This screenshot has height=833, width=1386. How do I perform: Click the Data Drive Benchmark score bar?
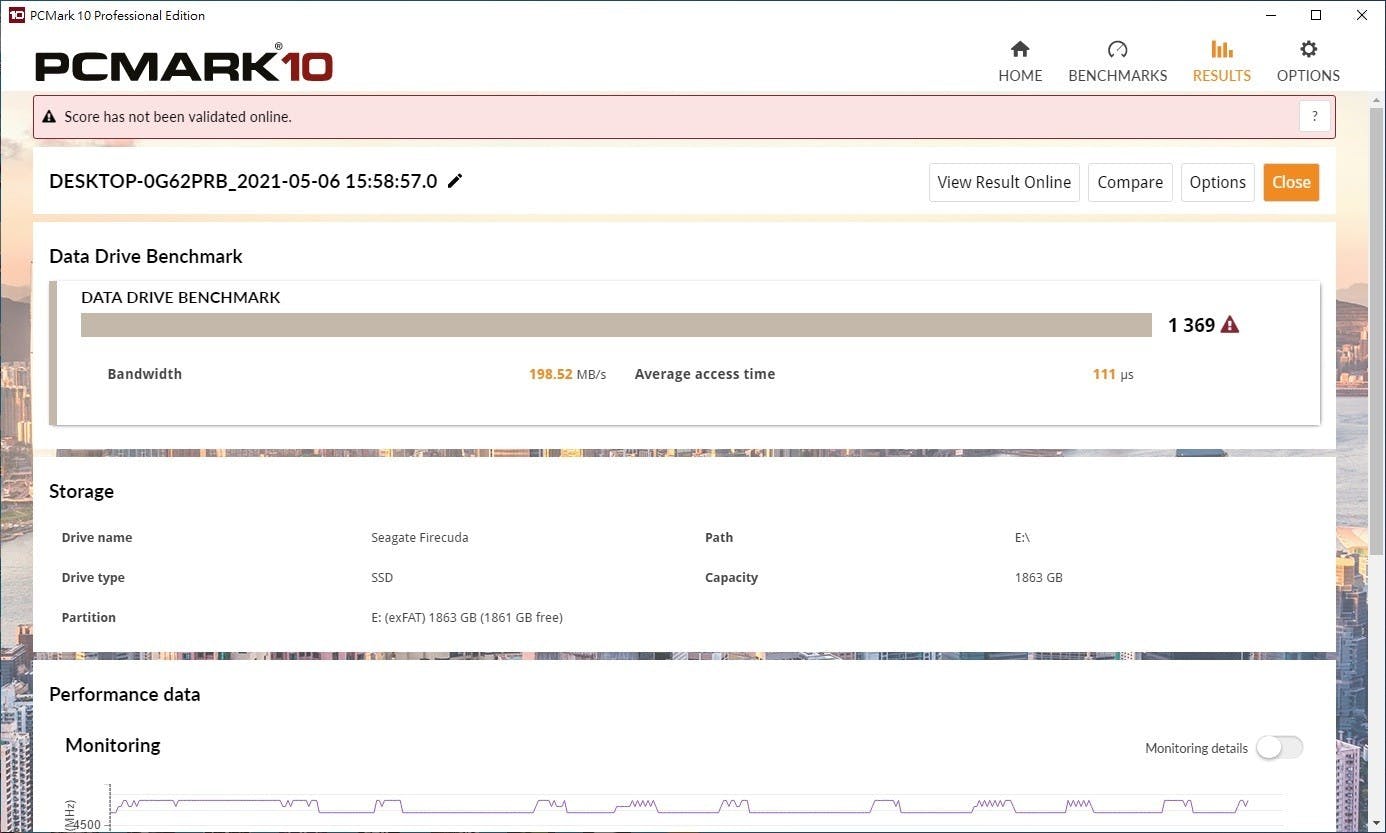tap(616, 325)
